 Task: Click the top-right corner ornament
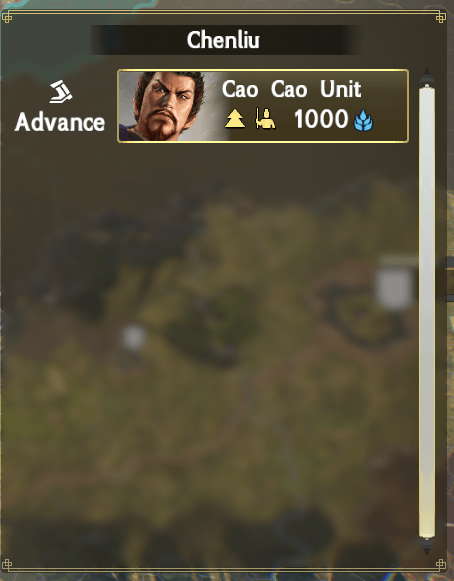[440, 17]
